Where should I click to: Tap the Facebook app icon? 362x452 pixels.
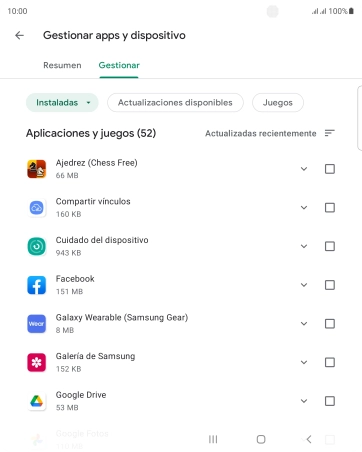pos(36,285)
